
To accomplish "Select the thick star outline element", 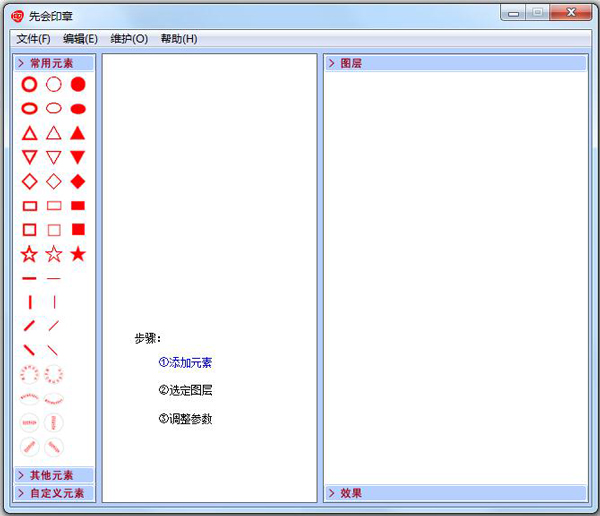I will (29, 254).
